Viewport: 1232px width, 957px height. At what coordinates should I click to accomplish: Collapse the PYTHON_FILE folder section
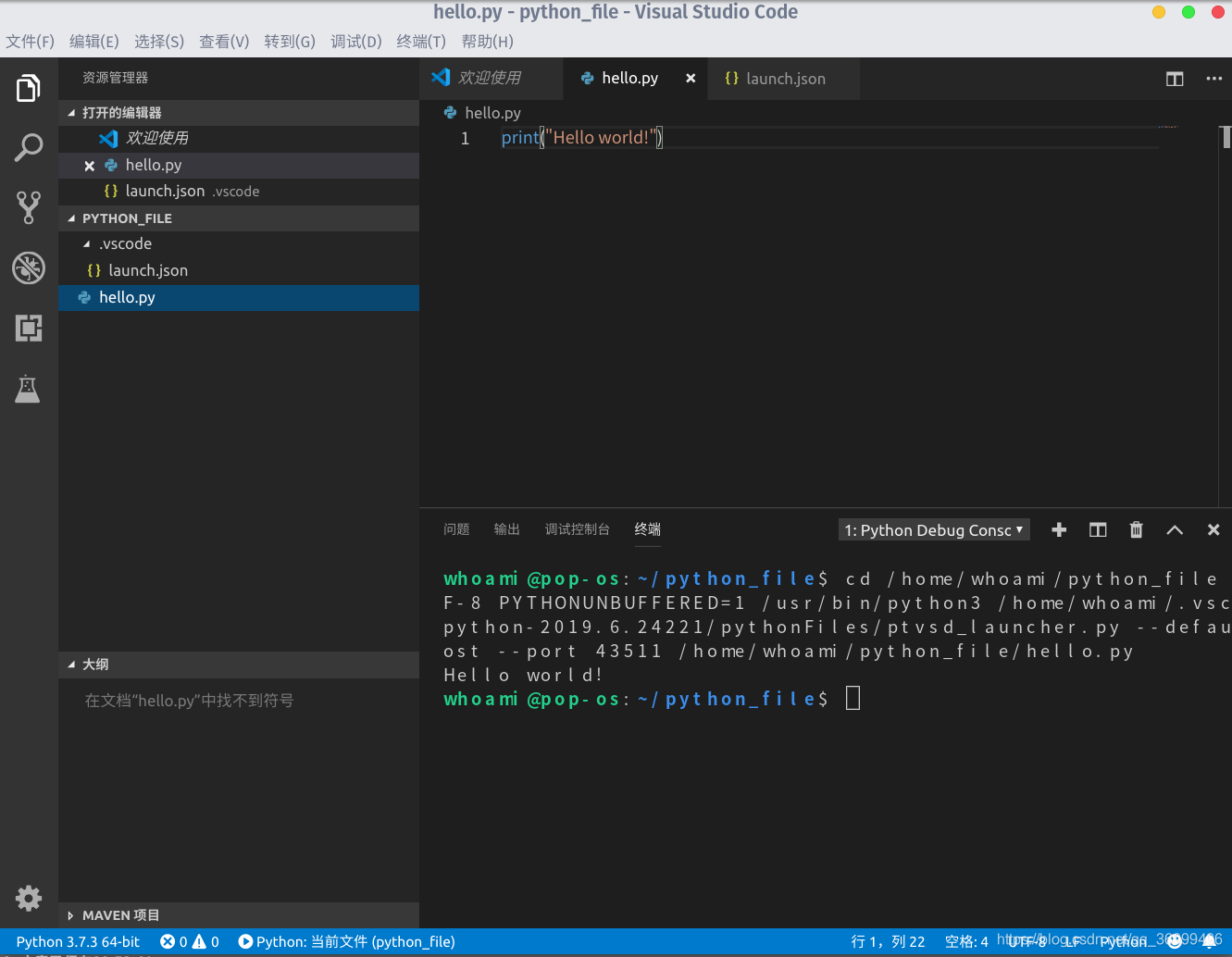pos(239,218)
